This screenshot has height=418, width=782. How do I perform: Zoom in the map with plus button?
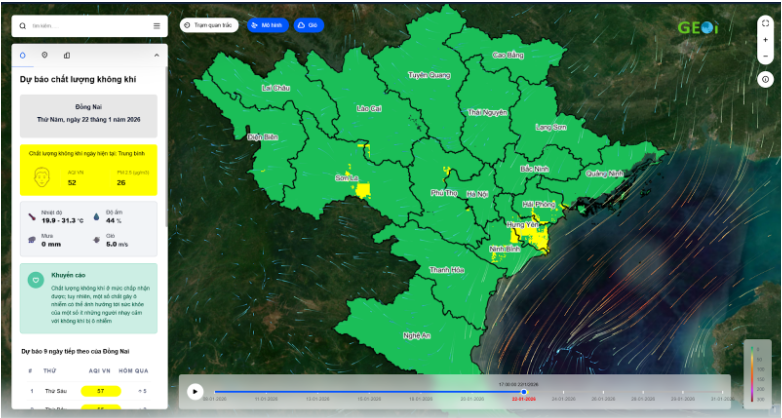click(x=765, y=40)
